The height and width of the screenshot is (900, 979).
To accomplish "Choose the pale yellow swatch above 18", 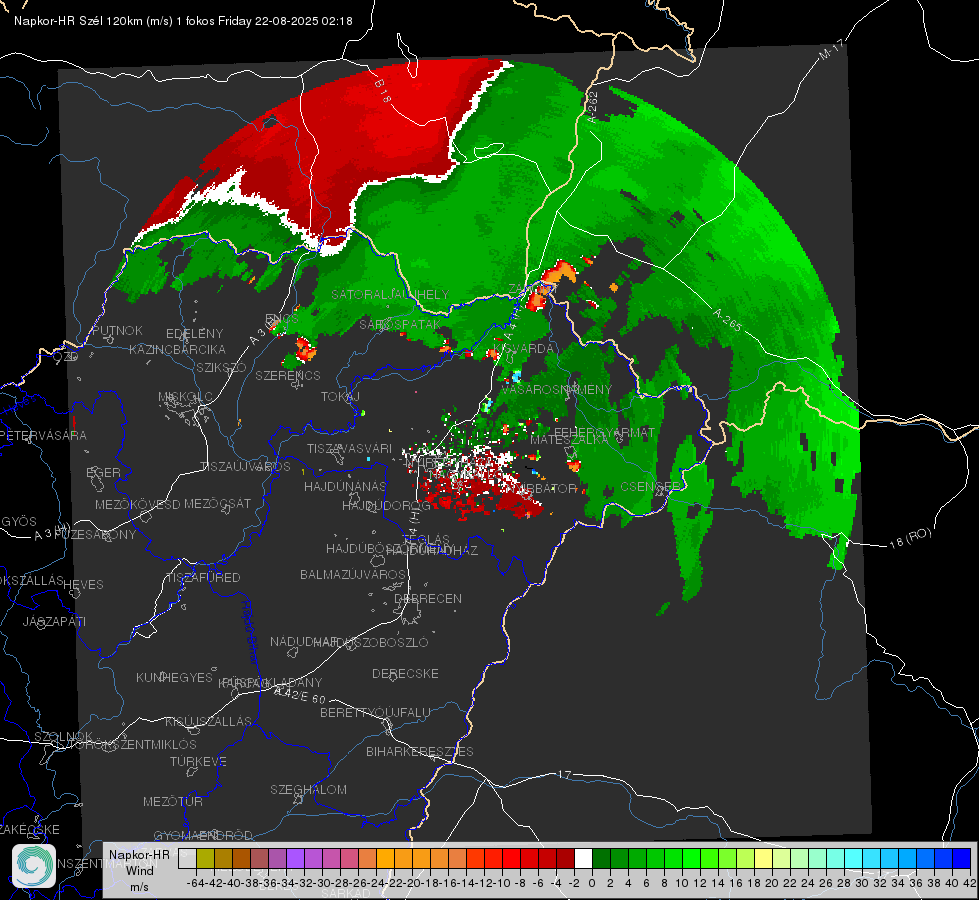I will coord(764,859).
